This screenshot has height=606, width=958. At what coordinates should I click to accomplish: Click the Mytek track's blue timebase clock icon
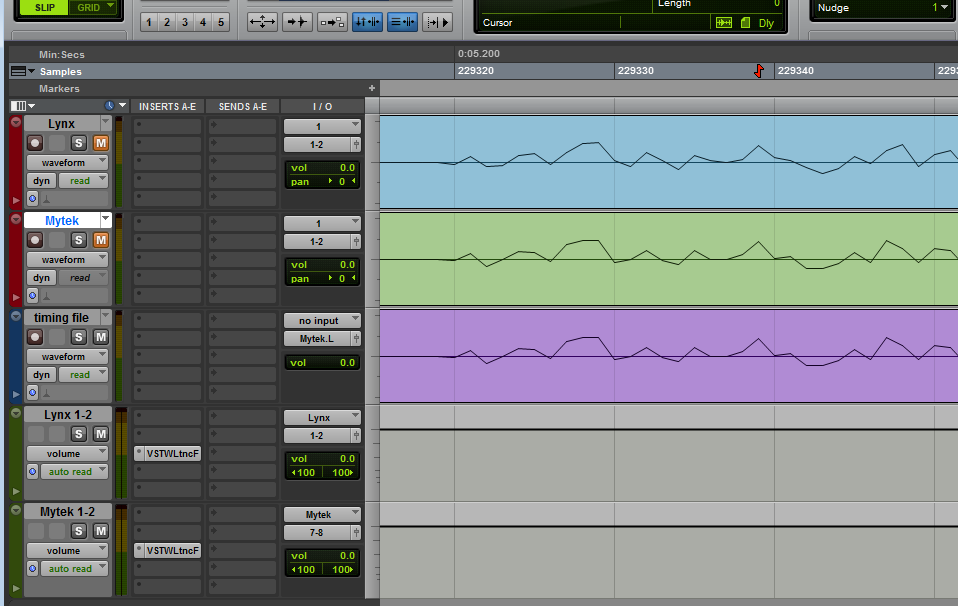point(33,296)
